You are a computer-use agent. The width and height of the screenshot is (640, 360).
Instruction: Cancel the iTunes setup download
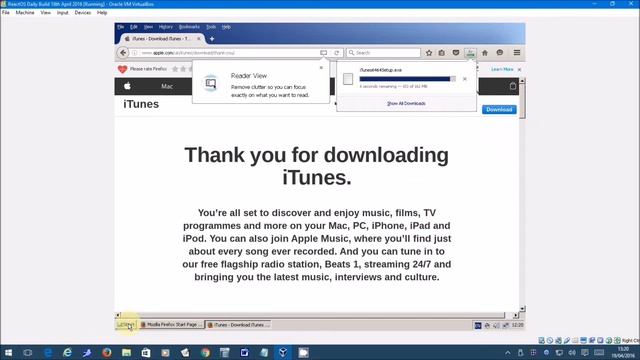pos(464,79)
